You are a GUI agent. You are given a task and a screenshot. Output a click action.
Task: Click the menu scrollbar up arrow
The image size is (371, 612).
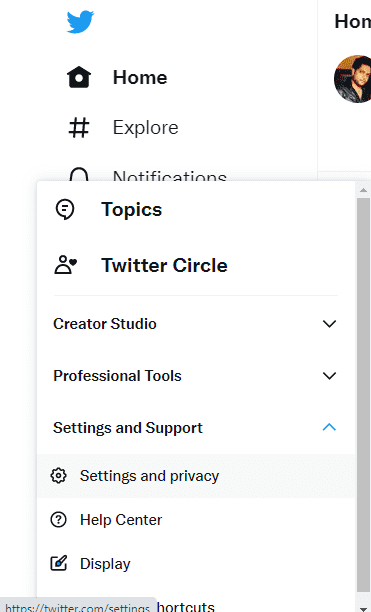click(363, 190)
